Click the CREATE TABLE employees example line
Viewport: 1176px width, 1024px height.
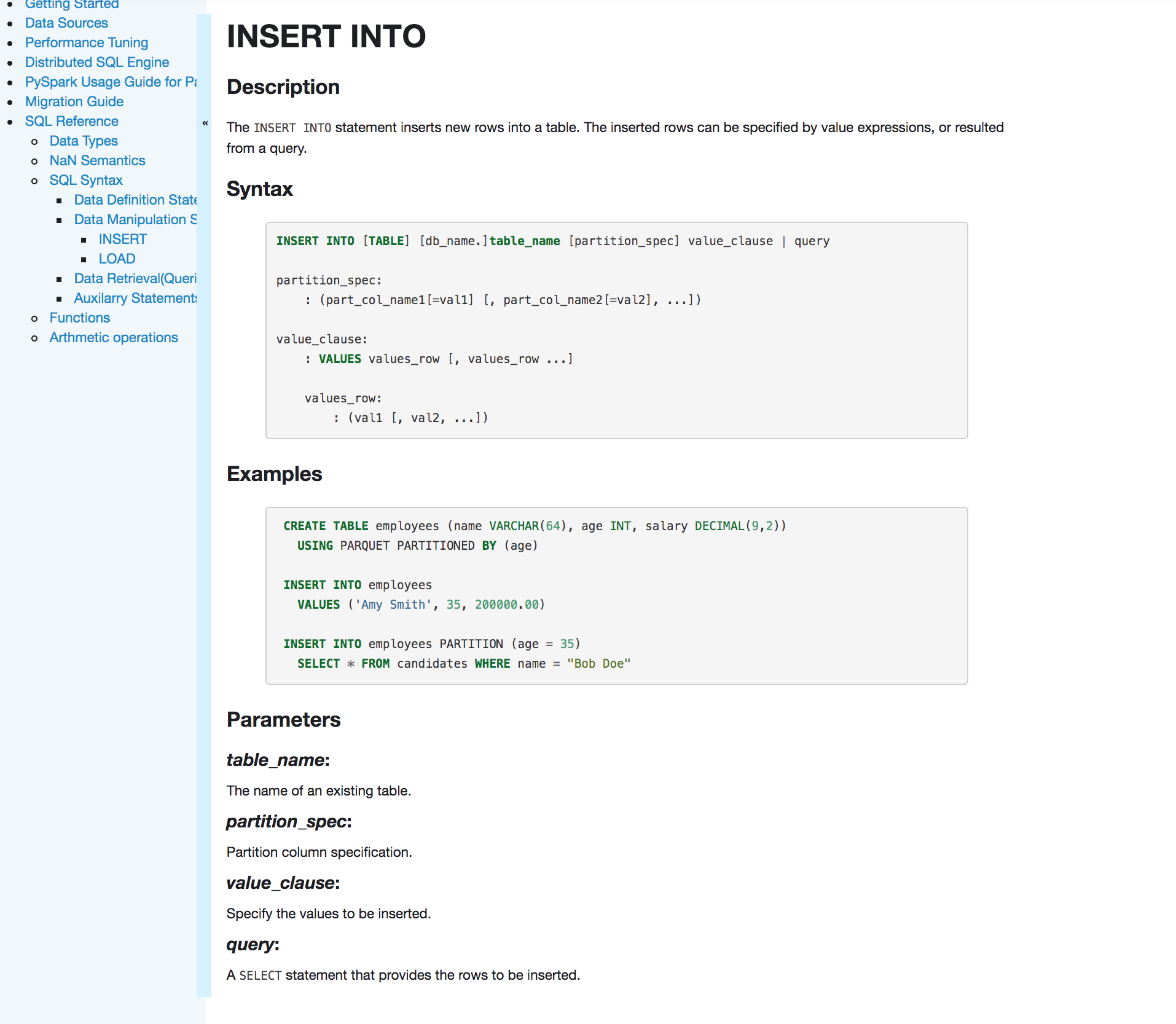pos(535,526)
